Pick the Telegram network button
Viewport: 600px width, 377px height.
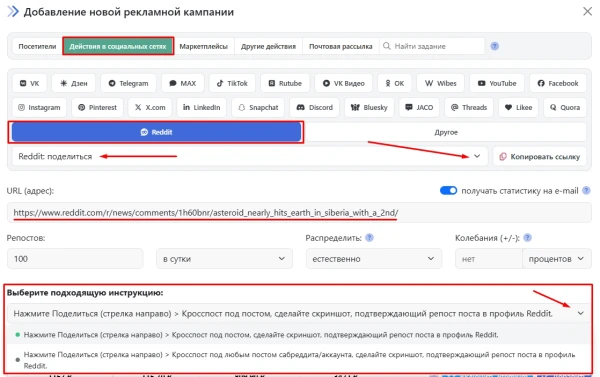(x=128, y=83)
